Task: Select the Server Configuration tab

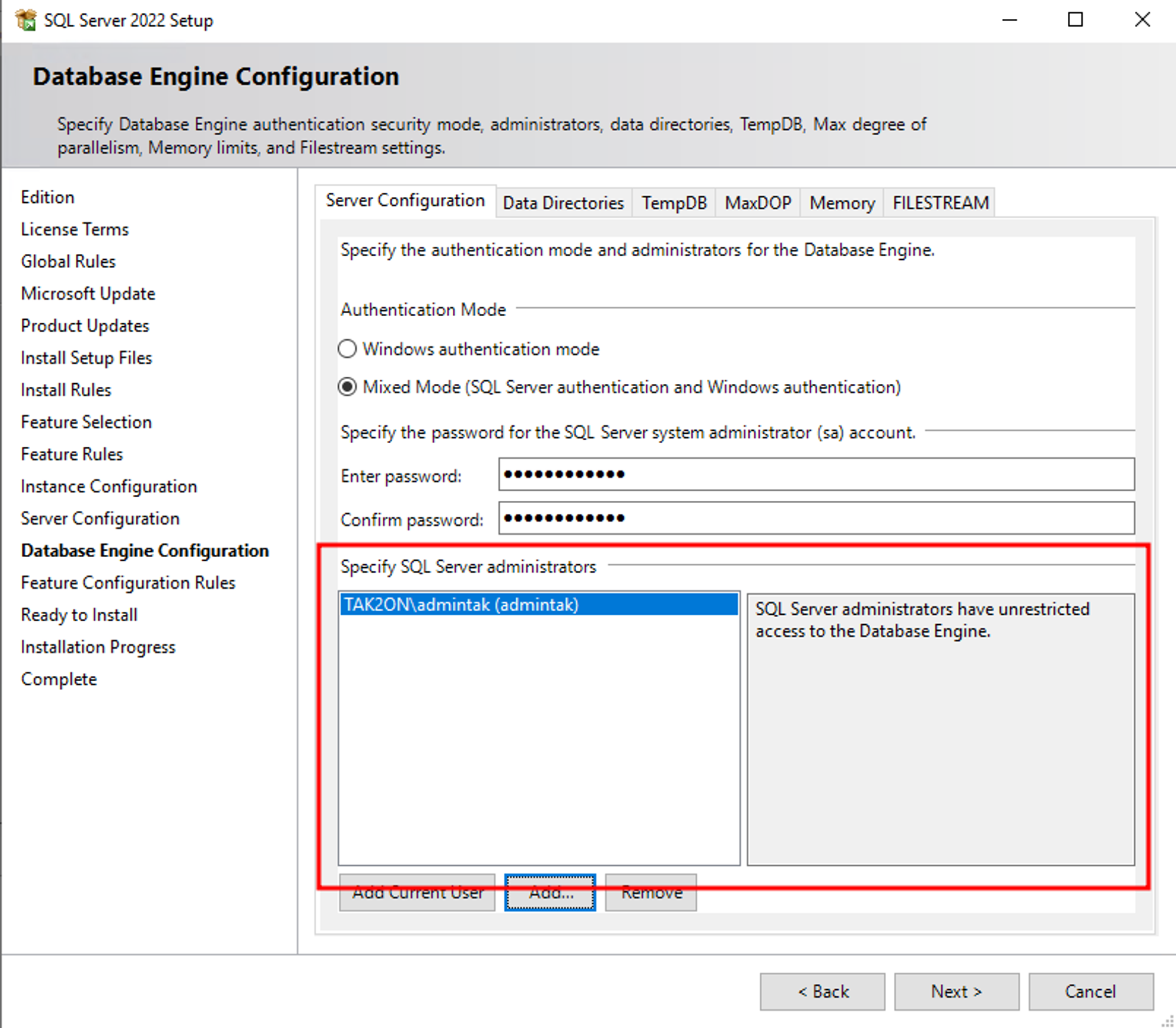Action: point(405,201)
